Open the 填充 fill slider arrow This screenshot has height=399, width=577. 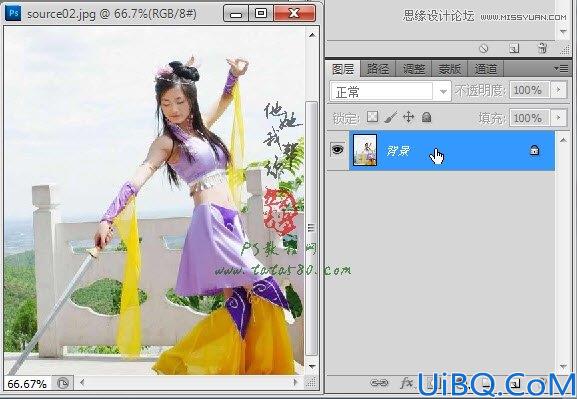click(559, 118)
